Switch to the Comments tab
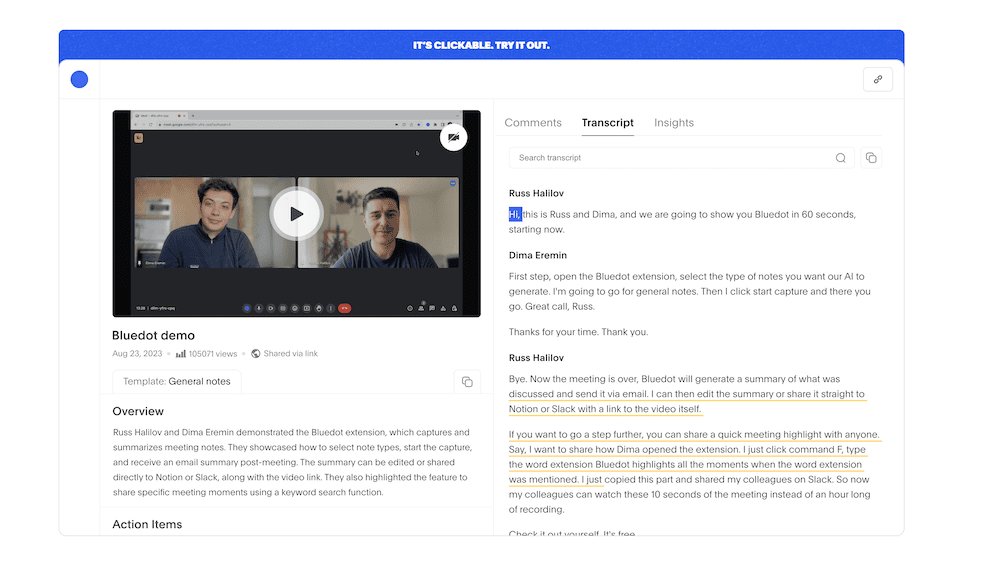The width and height of the screenshot is (1000, 575). 533,122
